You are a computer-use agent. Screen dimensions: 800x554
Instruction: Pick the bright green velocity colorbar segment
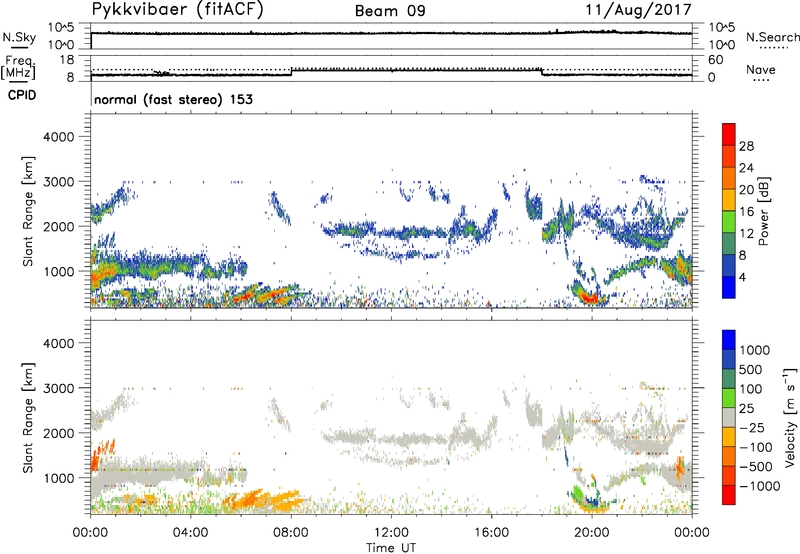[x=729, y=398]
